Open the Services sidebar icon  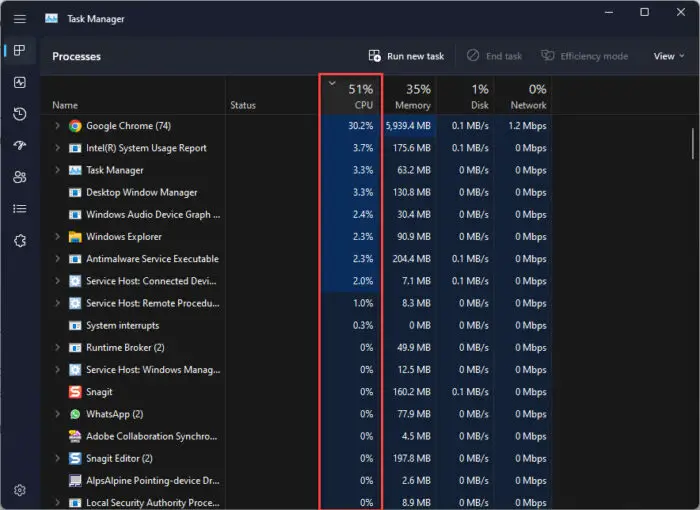[20, 241]
